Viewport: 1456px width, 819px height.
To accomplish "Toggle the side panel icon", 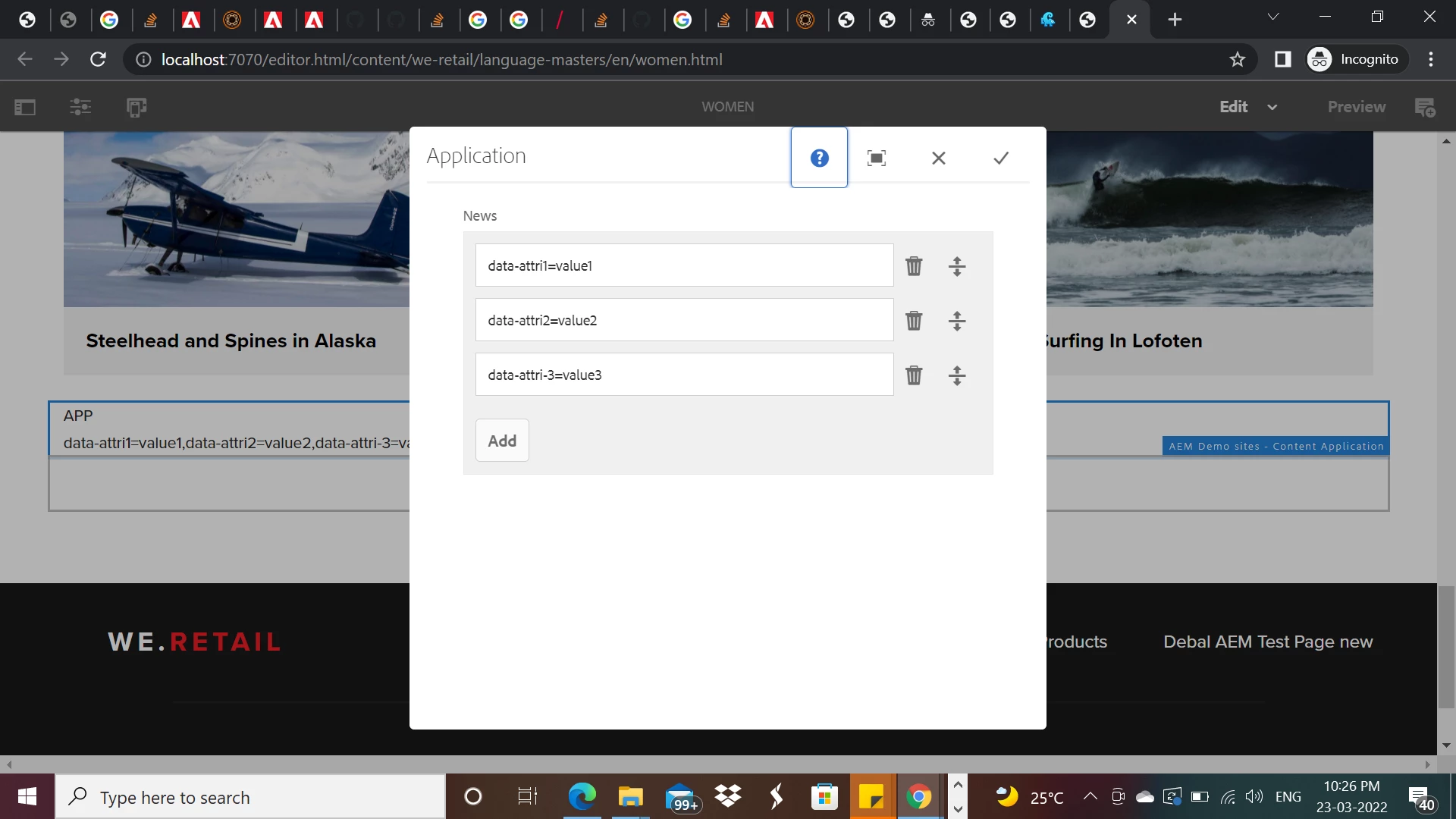I will tap(25, 107).
